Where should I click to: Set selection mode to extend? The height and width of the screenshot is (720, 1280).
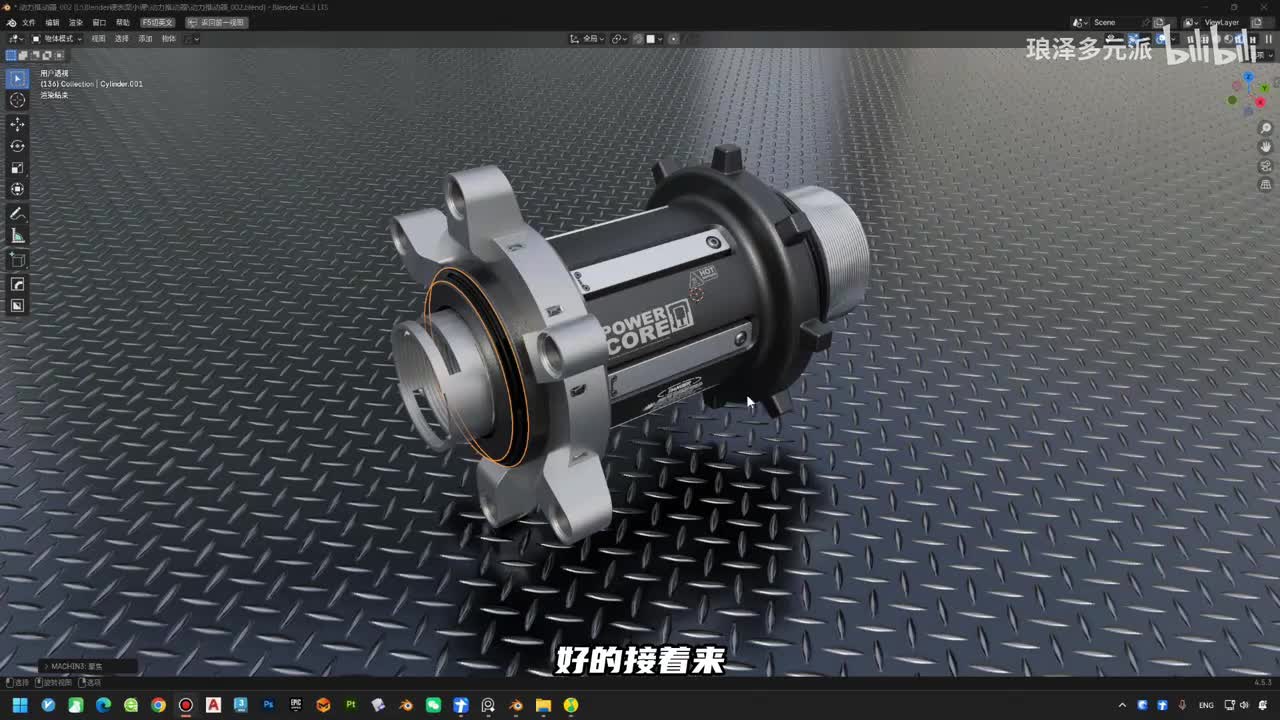click(x=23, y=55)
